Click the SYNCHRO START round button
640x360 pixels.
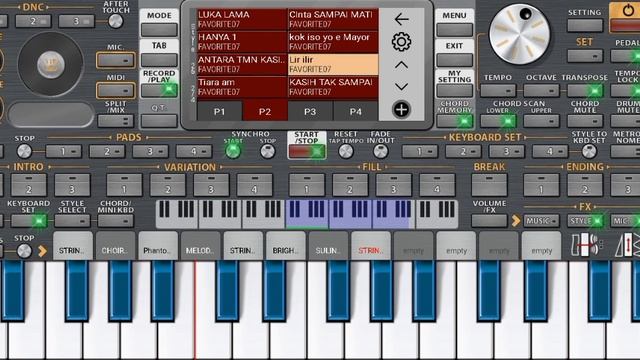pyautogui.click(x=233, y=151)
